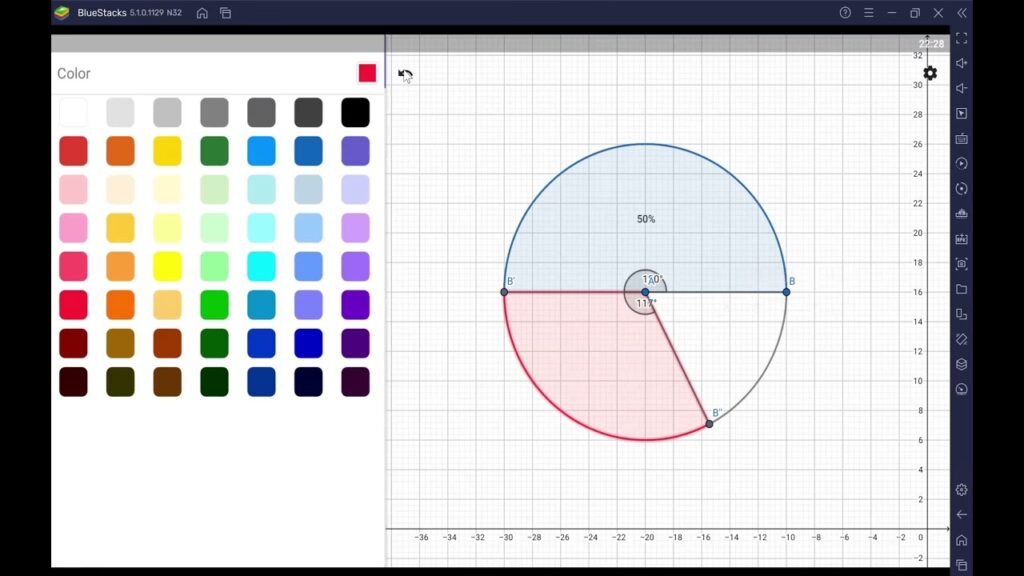
Task: Choose the cyan color swatch
Action: tap(261, 266)
